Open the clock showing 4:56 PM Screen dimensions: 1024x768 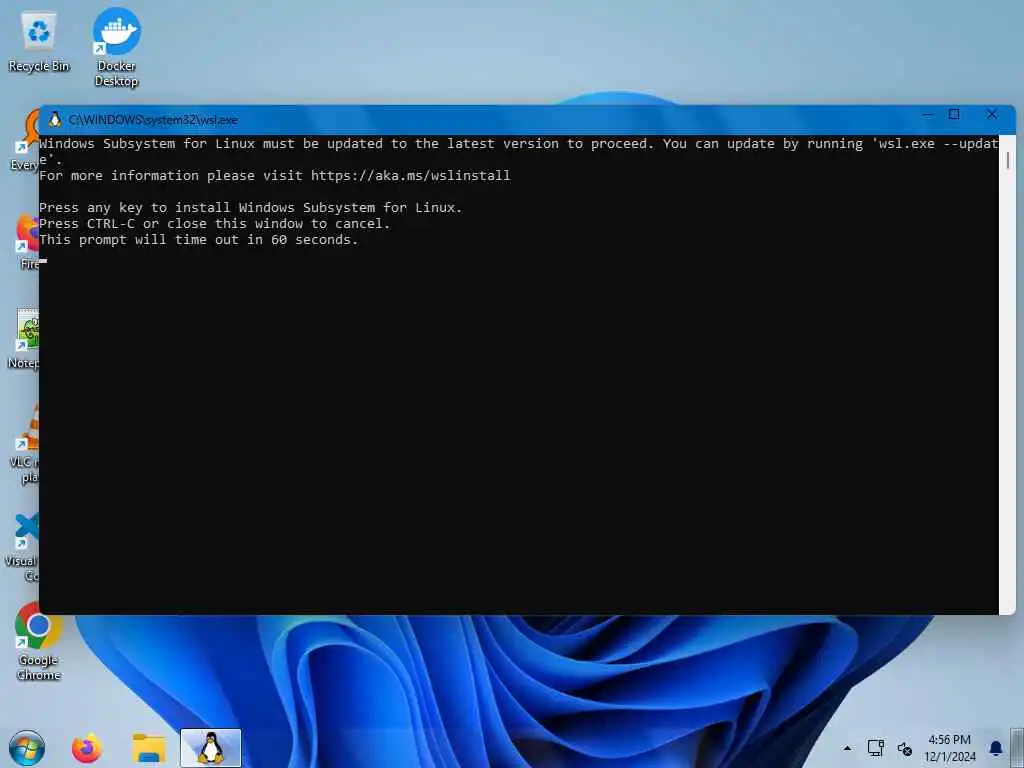tap(950, 748)
